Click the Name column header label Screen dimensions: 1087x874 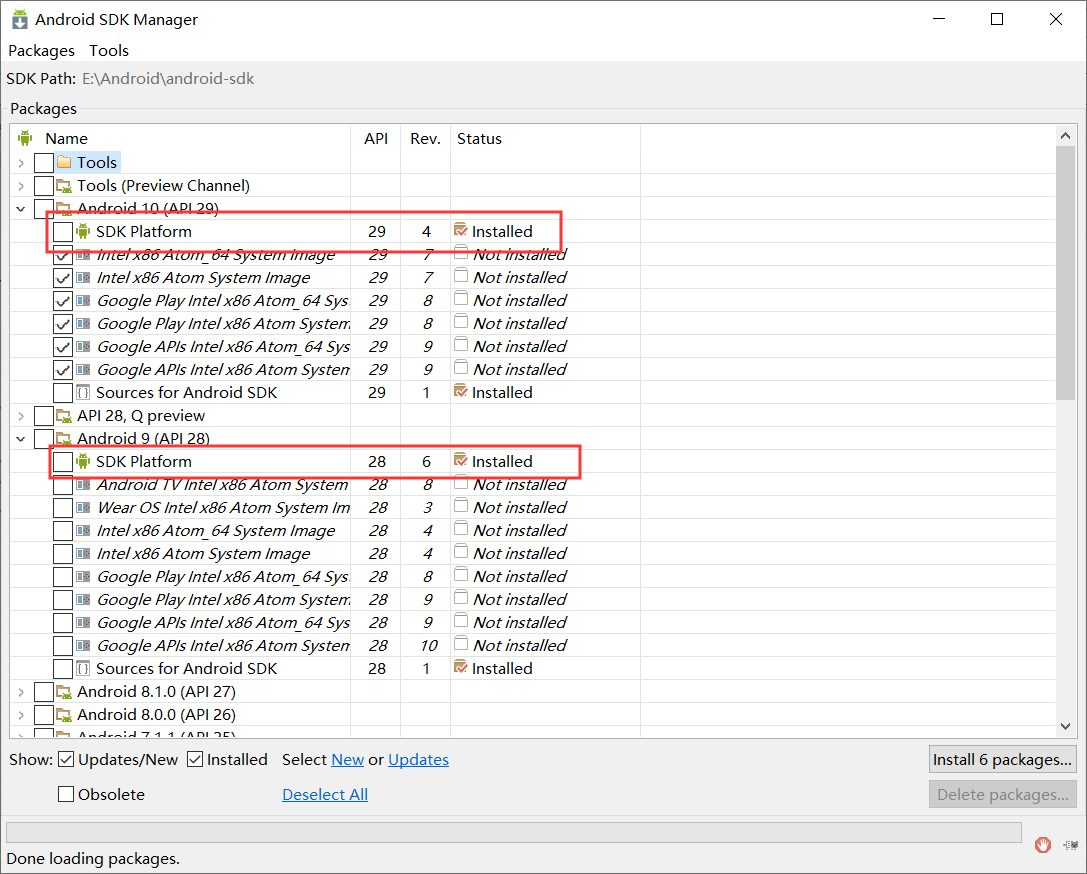pos(67,139)
